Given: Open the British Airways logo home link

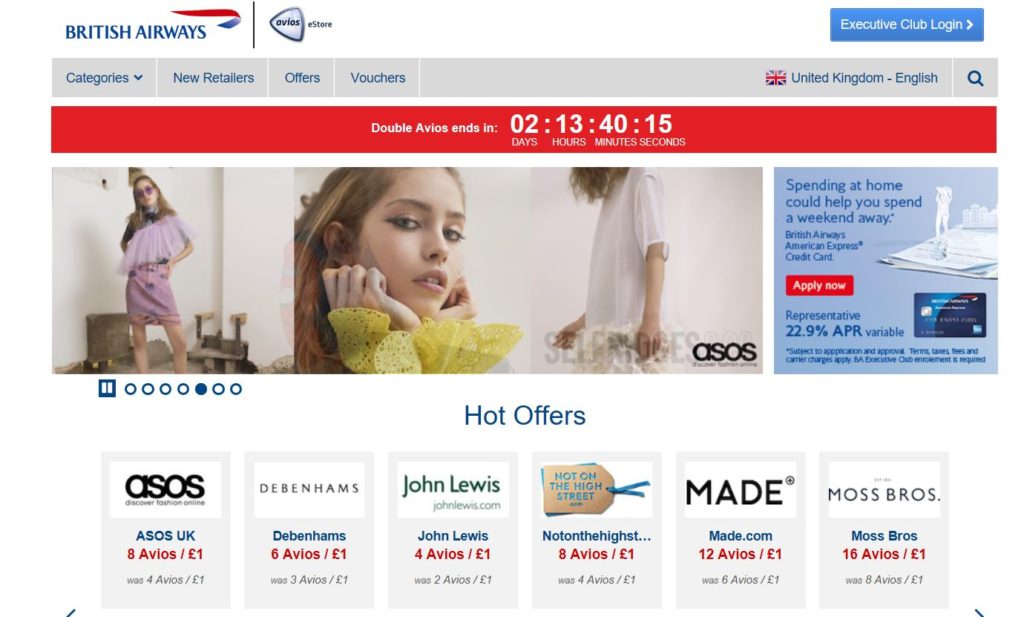Looking at the screenshot, I should point(153,25).
